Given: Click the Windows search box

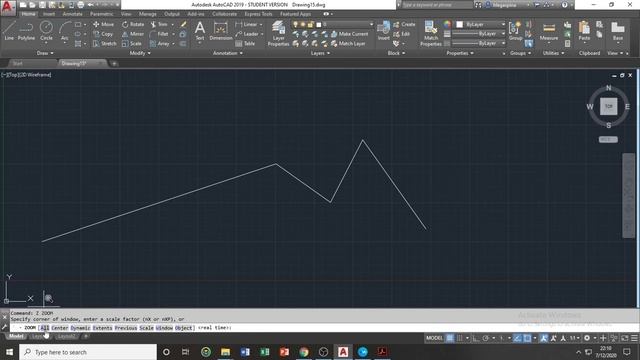Looking at the screenshot, I should (x=88, y=352).
